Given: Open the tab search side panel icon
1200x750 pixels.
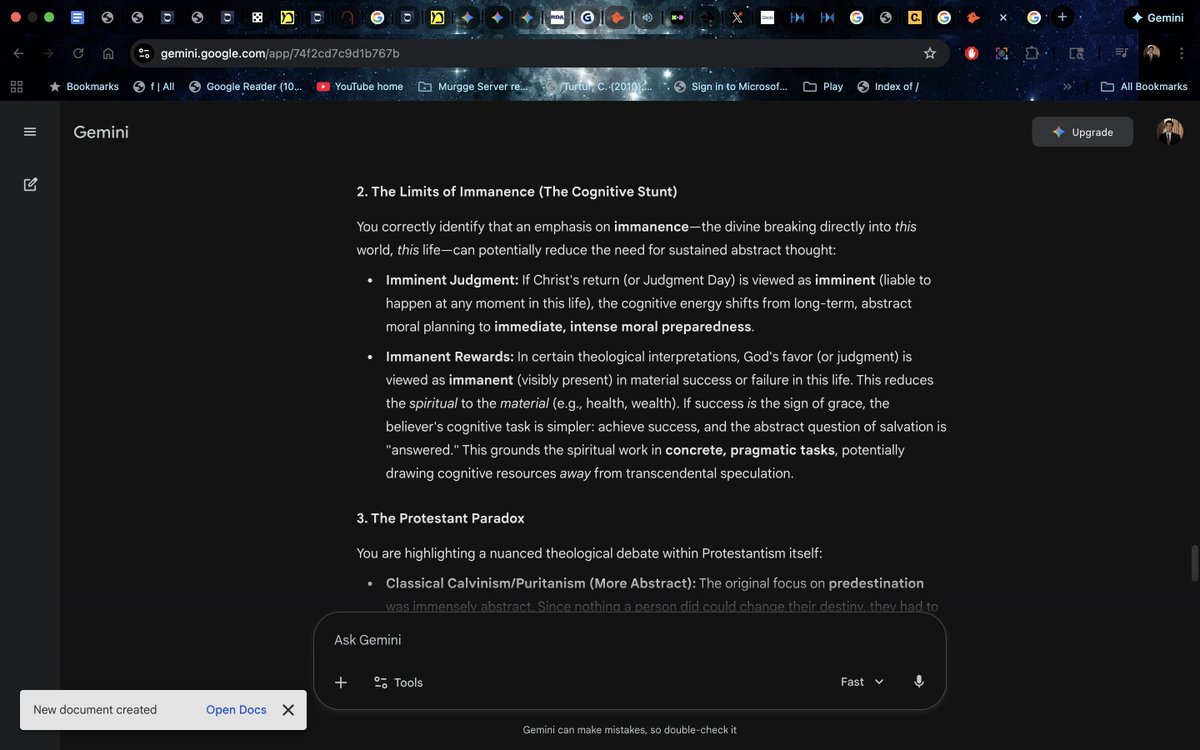Looking at the screenshot, I should [1076, 53].
